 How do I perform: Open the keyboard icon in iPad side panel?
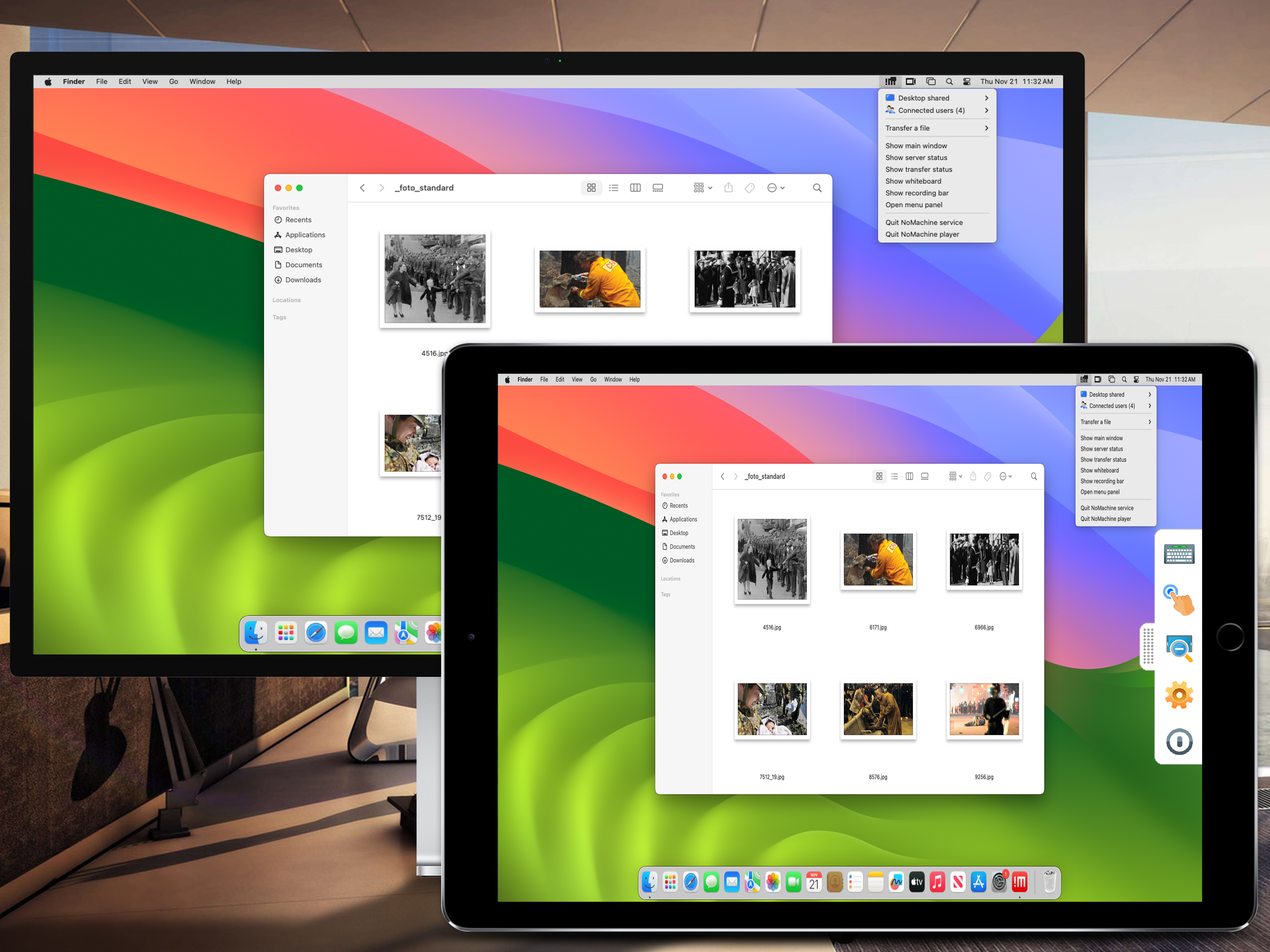click(x=1179, y=554)
